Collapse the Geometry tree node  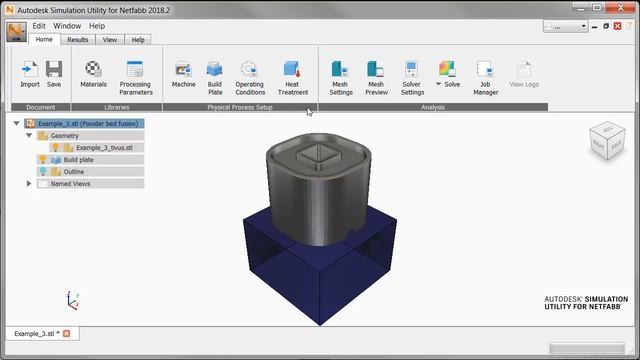29,135
